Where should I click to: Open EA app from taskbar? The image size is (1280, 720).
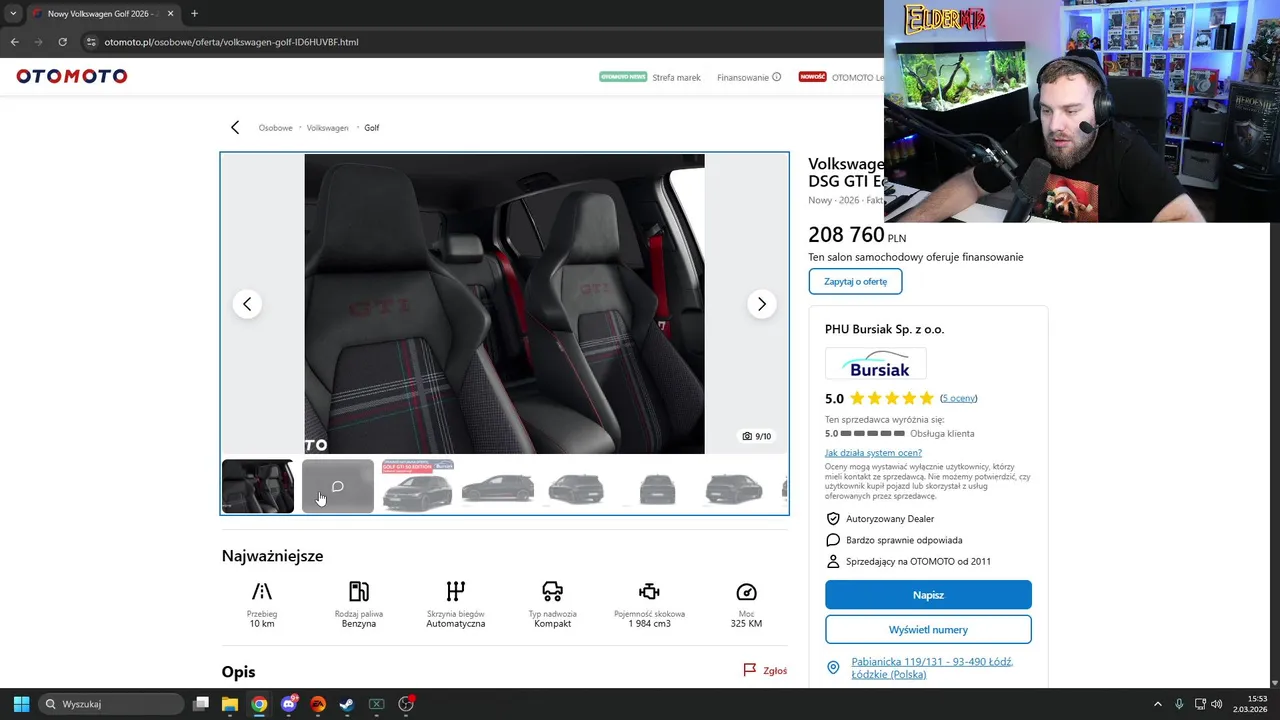[x=318, y=704]
